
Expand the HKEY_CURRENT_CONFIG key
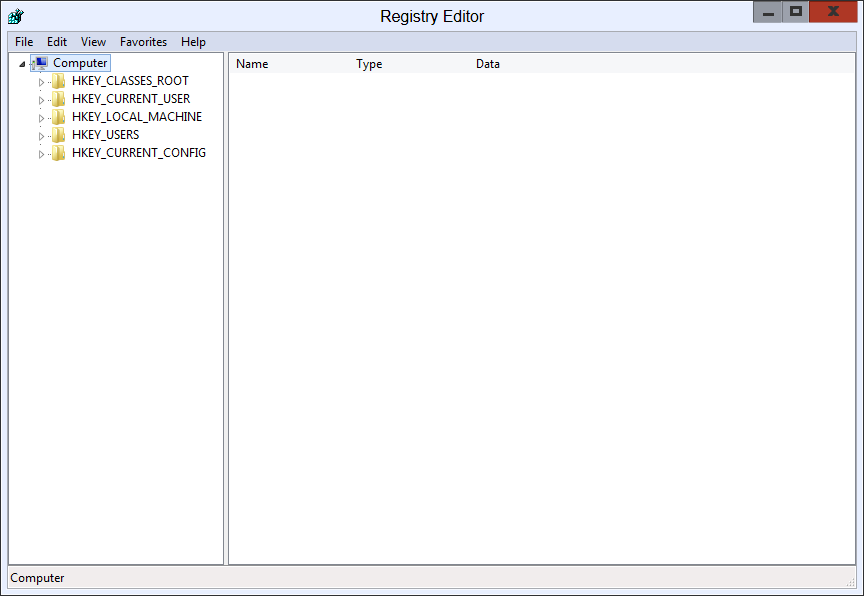[41, 154]
